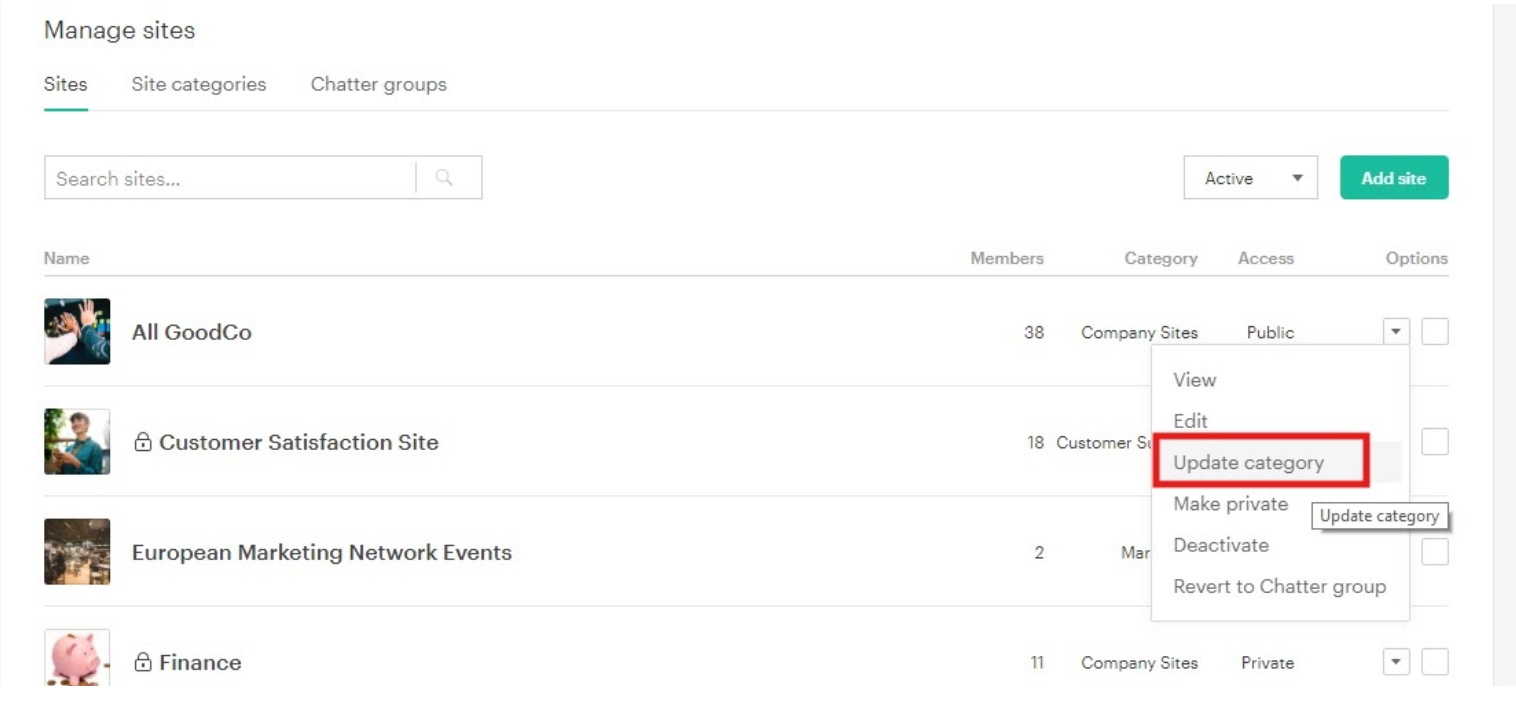Expand the Finance row options arrow
The image size is (1516, 704).
tap(1397, 661)
